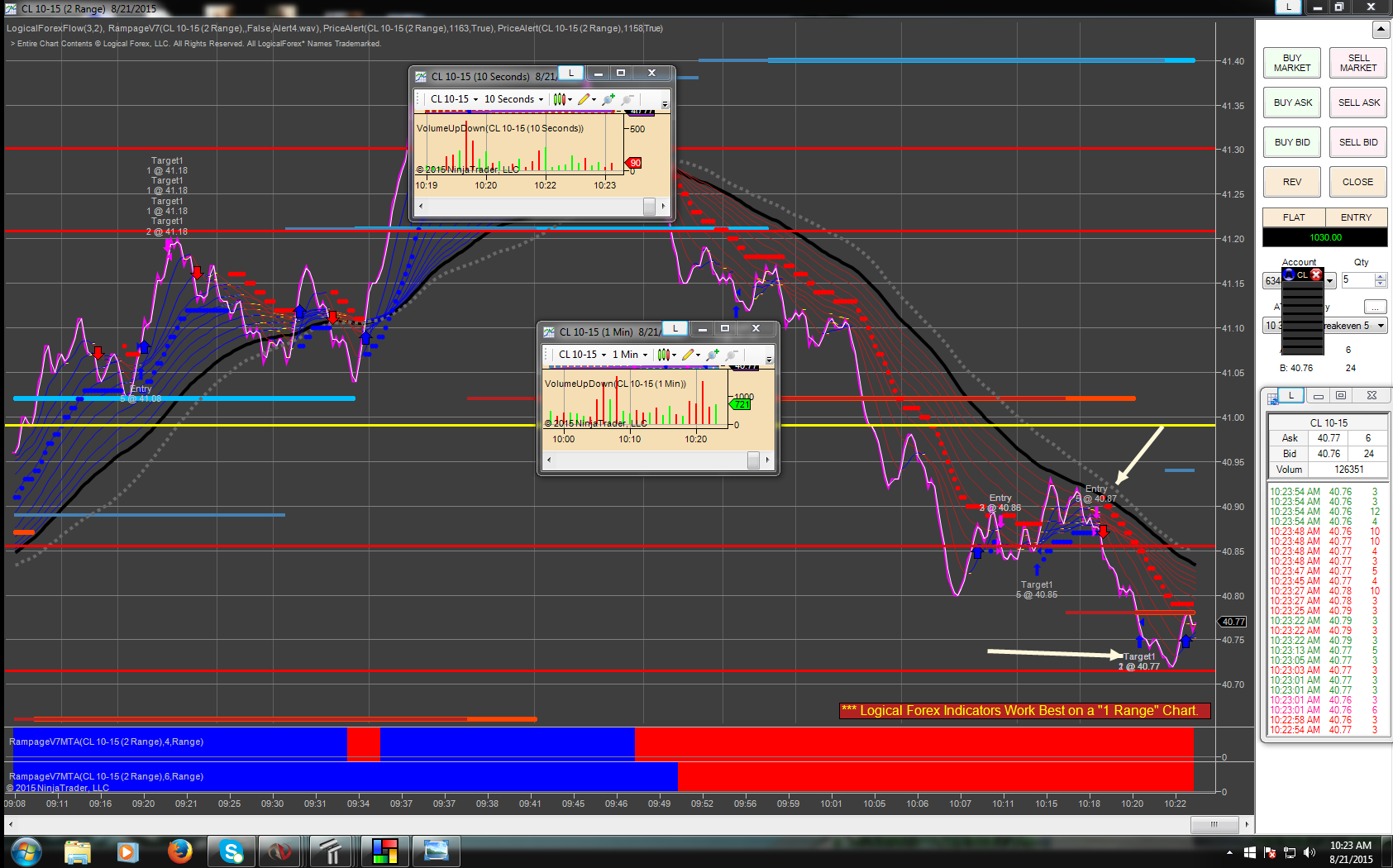Viewport: 1393px width, 868px height.
Task: Click the FLAT position cell
Action: pos(1294,217)
